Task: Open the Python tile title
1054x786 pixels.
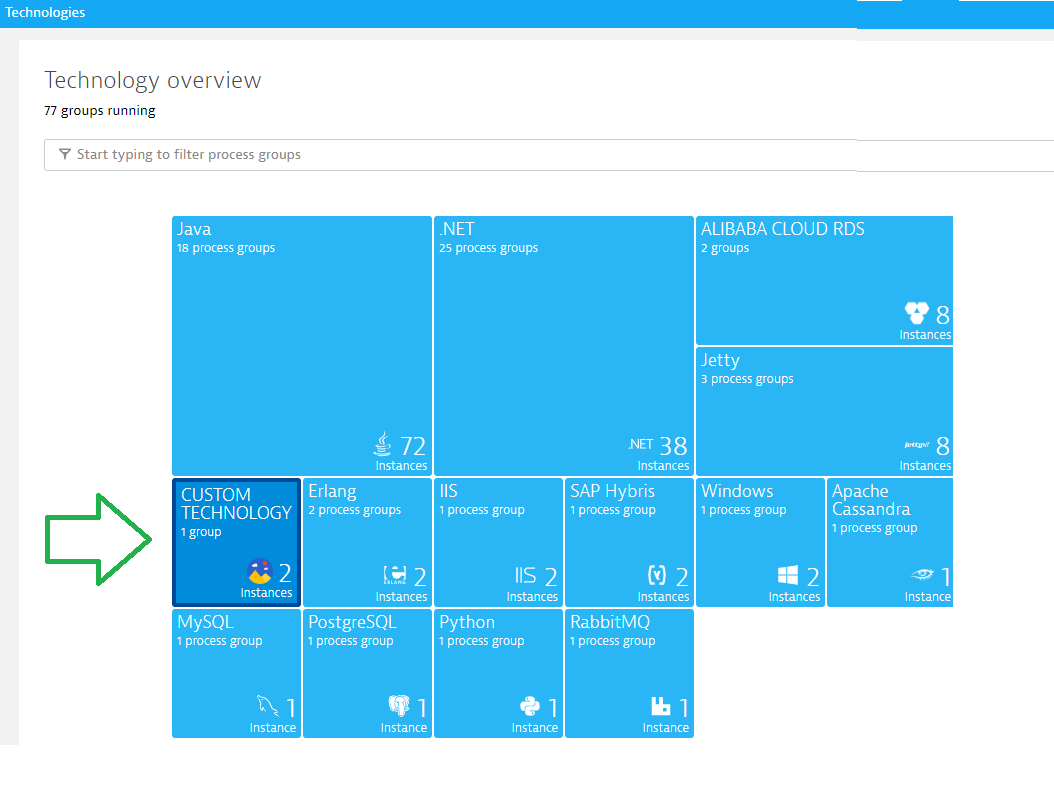Action: [467, 623]
